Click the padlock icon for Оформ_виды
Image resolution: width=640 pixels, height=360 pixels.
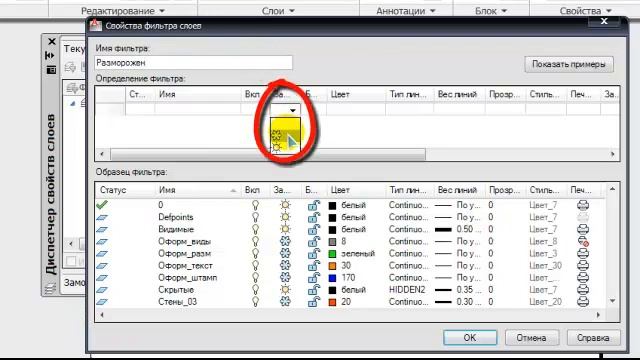pyautogui.click(x=313, y=242)
